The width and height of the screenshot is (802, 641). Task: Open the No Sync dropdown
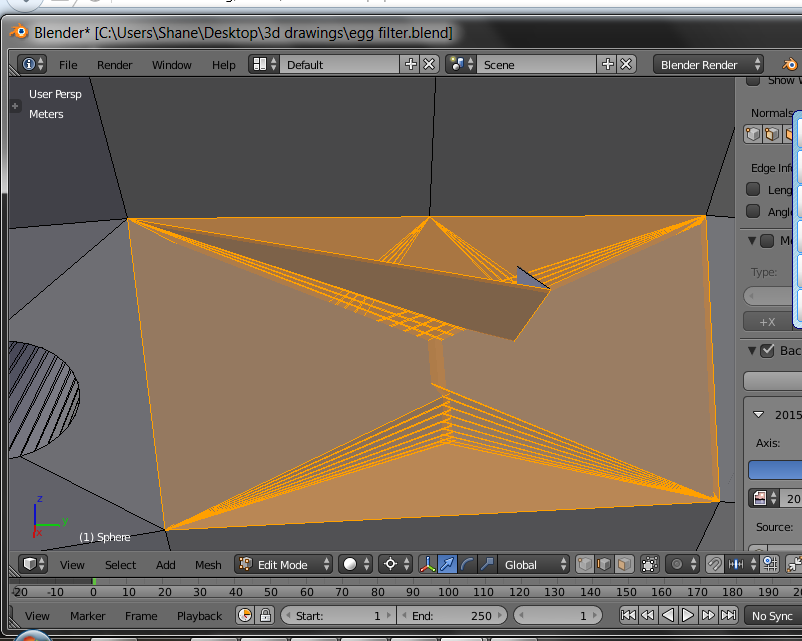point(773,615)
